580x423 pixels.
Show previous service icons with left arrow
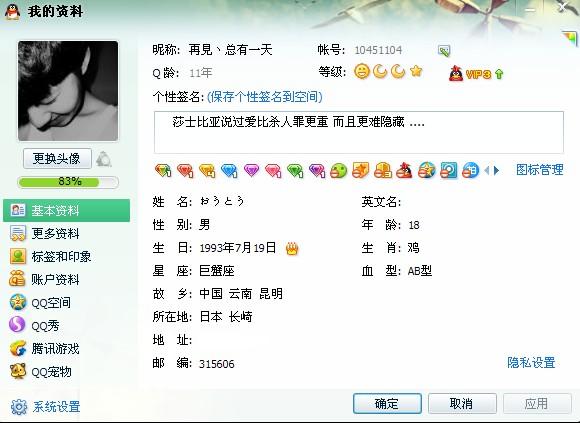[x=486, y=170]
